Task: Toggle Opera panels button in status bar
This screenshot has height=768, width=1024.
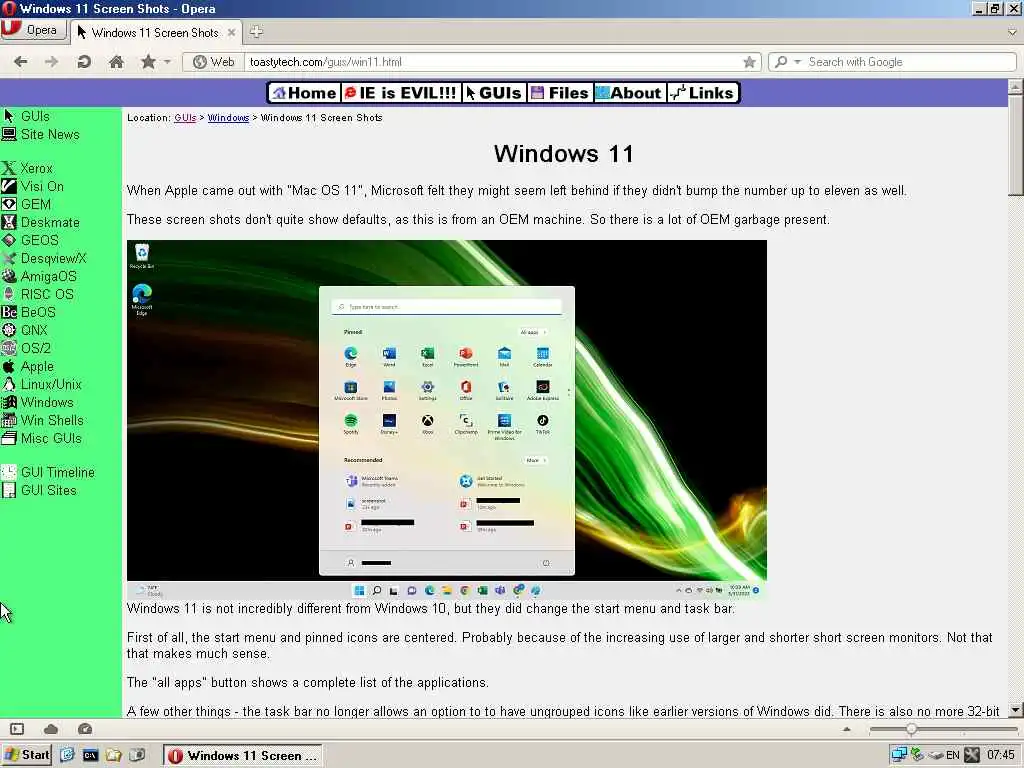Action: coord(17,729)
